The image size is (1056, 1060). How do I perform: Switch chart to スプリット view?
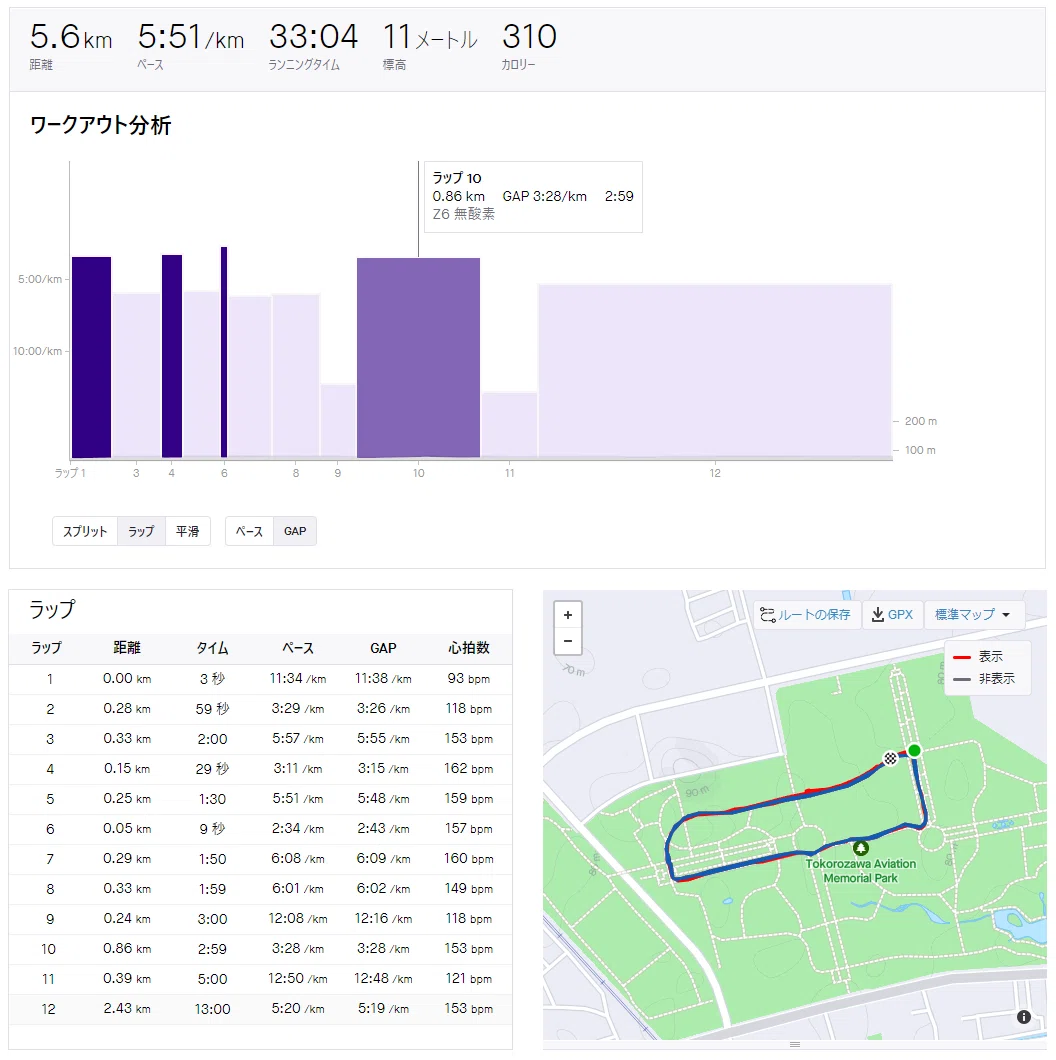click(85, 531)
